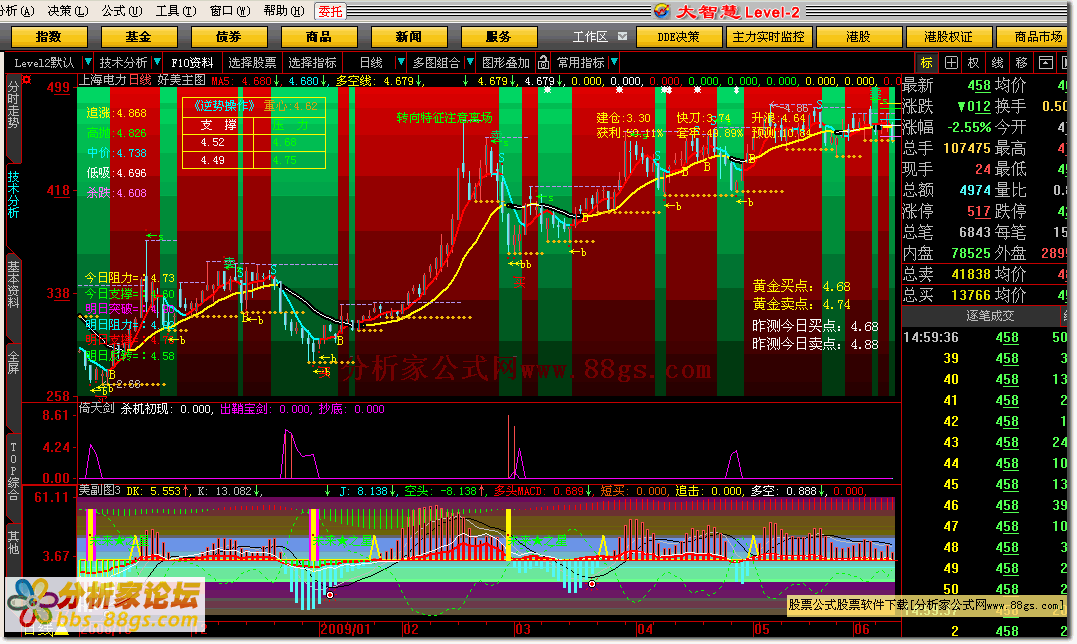Click the 总手 107475 volume value
Viewport: 1077px width, 644px height.
[x=966, y=148]
